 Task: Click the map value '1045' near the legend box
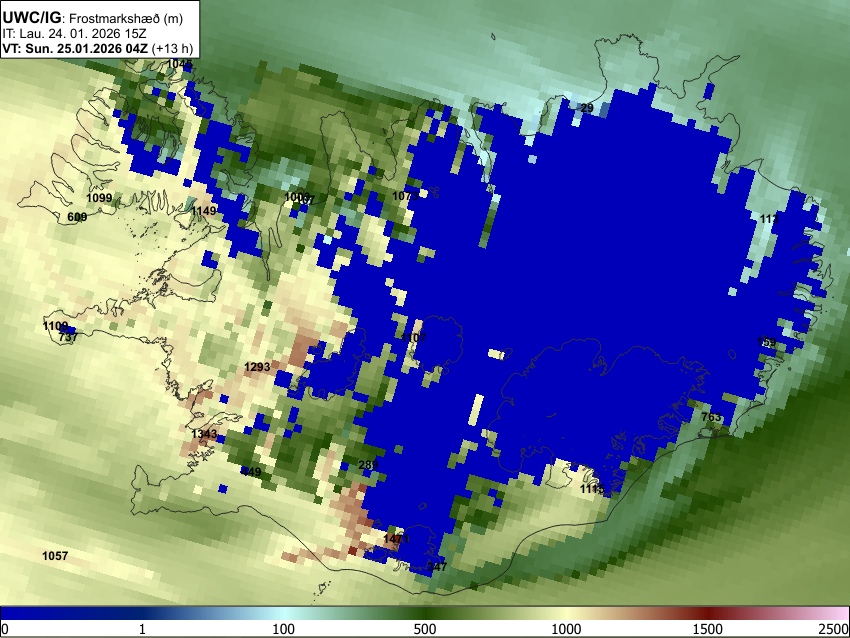click(179, 63)
